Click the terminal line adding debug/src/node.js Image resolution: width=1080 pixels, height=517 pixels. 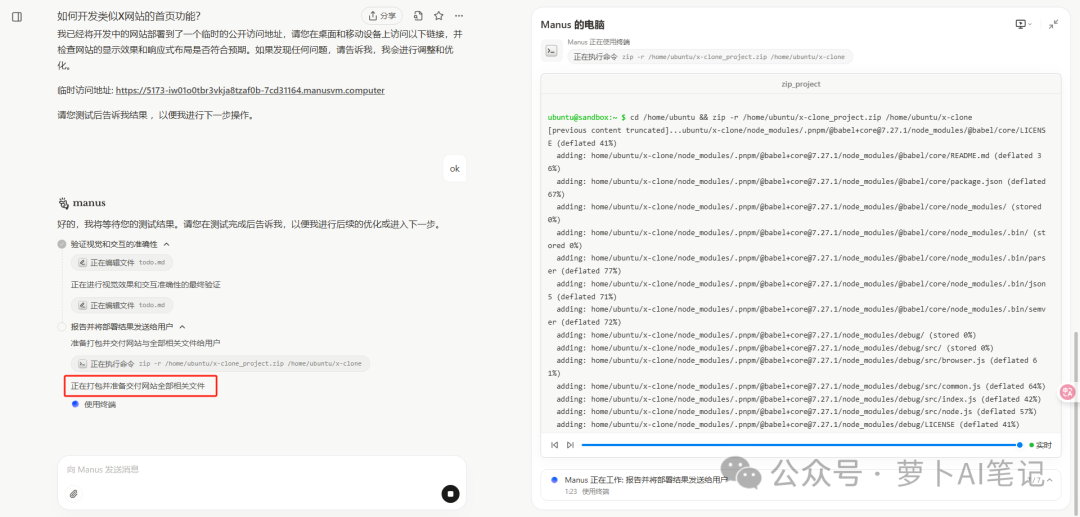coord(794,412)
